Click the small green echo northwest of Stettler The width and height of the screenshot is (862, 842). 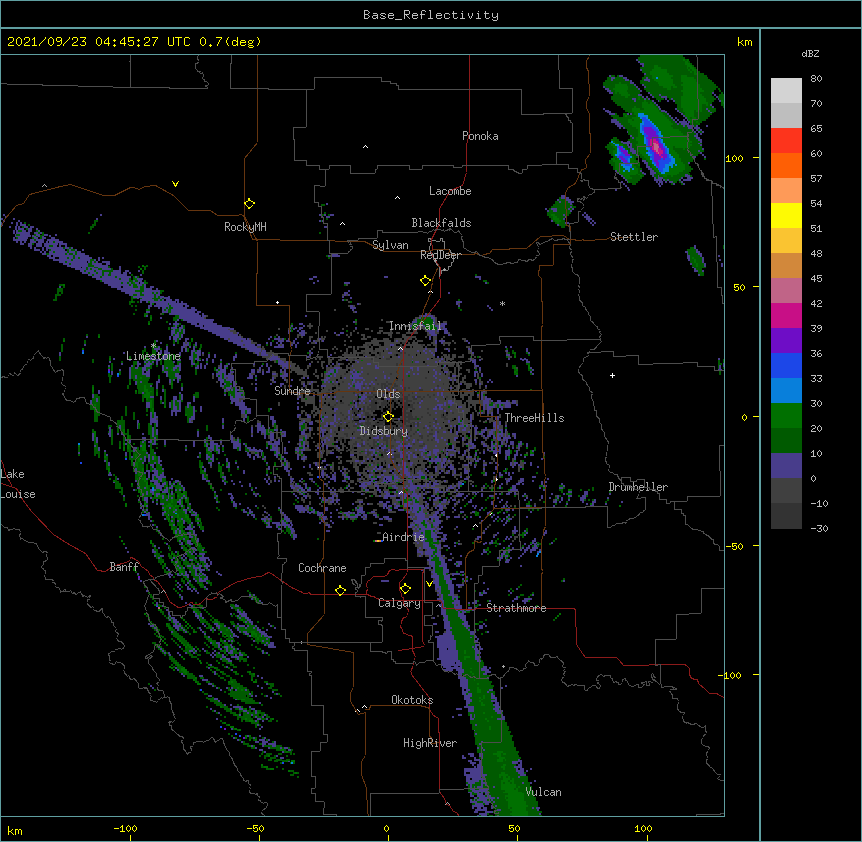[x=561, y=212]
